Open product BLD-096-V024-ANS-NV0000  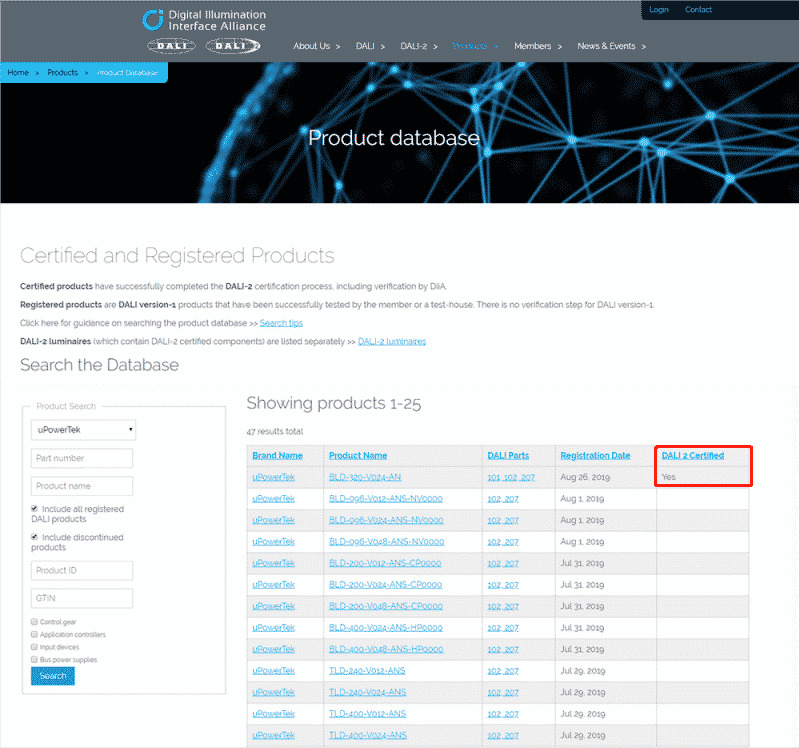386,520
